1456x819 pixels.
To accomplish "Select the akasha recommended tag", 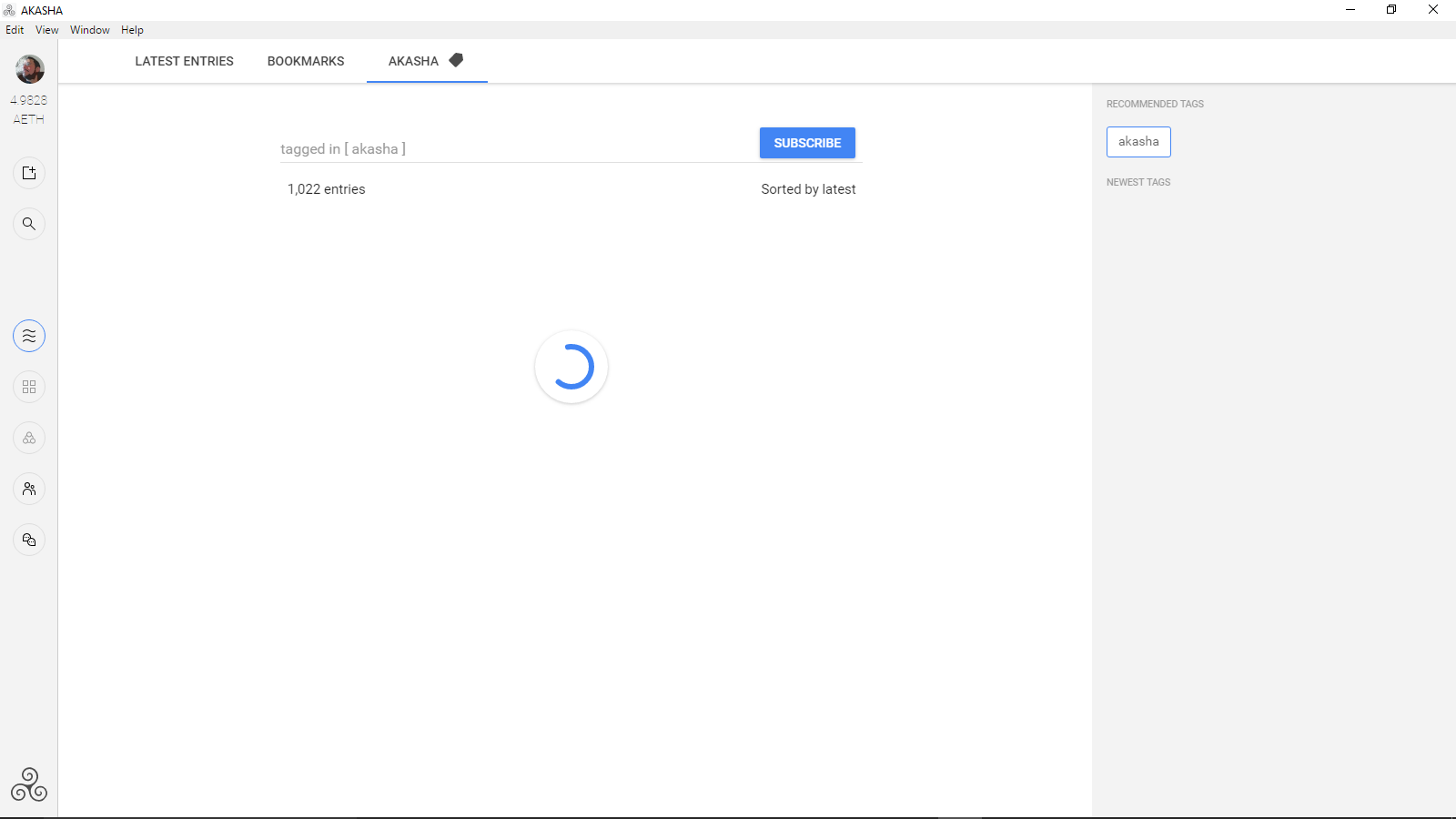I will (x=1138, y=142).
